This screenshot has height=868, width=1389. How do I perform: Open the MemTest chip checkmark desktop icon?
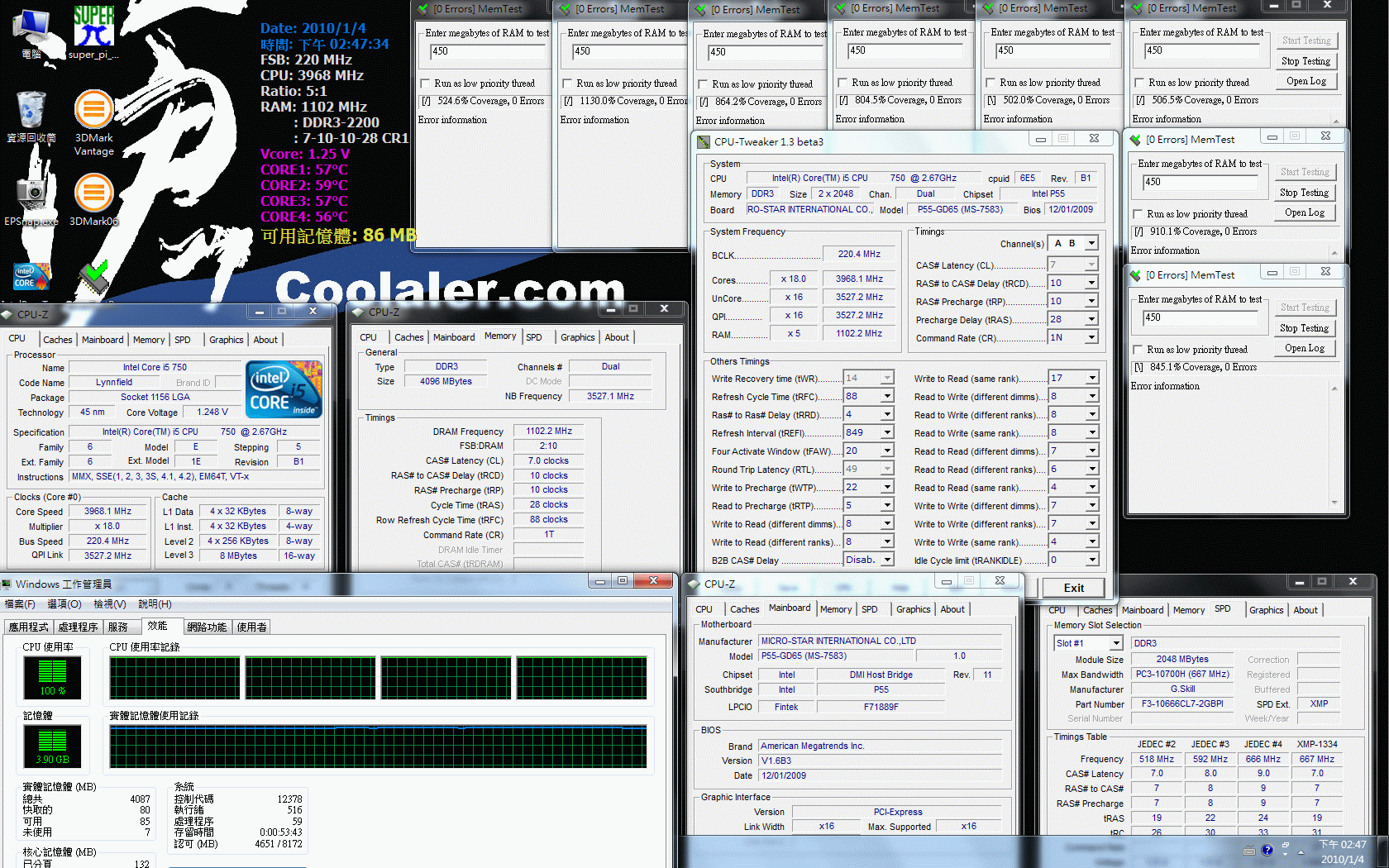93,279
